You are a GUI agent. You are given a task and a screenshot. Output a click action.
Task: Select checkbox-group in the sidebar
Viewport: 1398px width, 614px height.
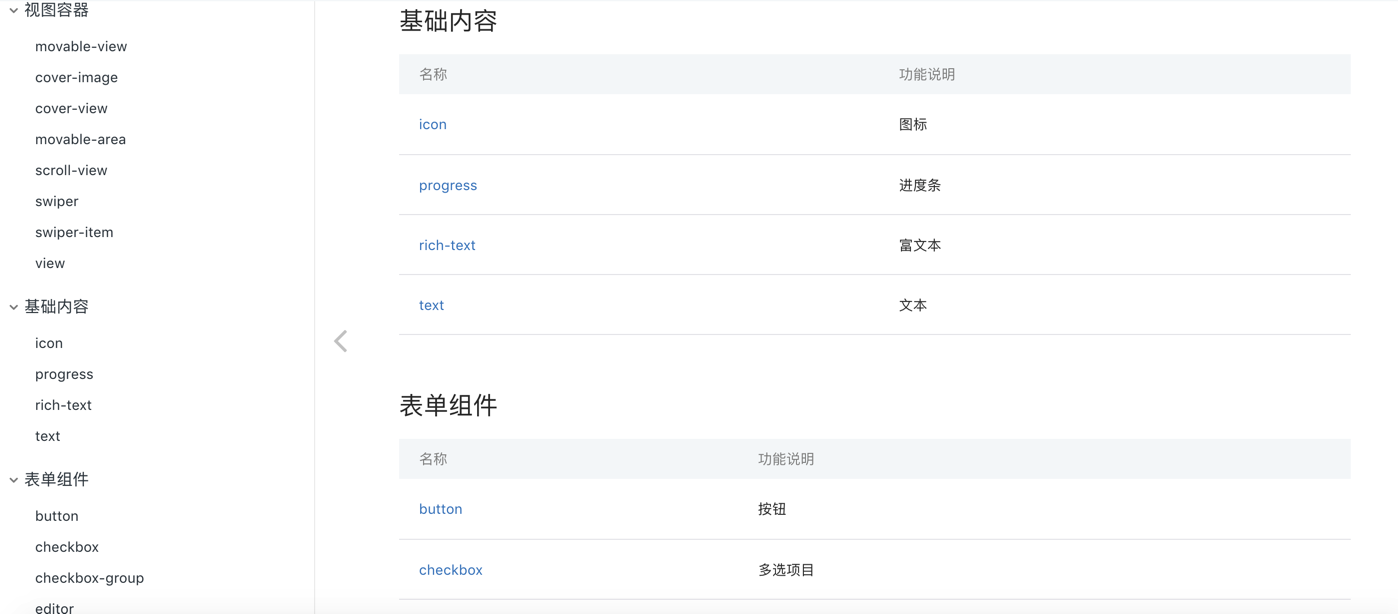click(89, 578)
